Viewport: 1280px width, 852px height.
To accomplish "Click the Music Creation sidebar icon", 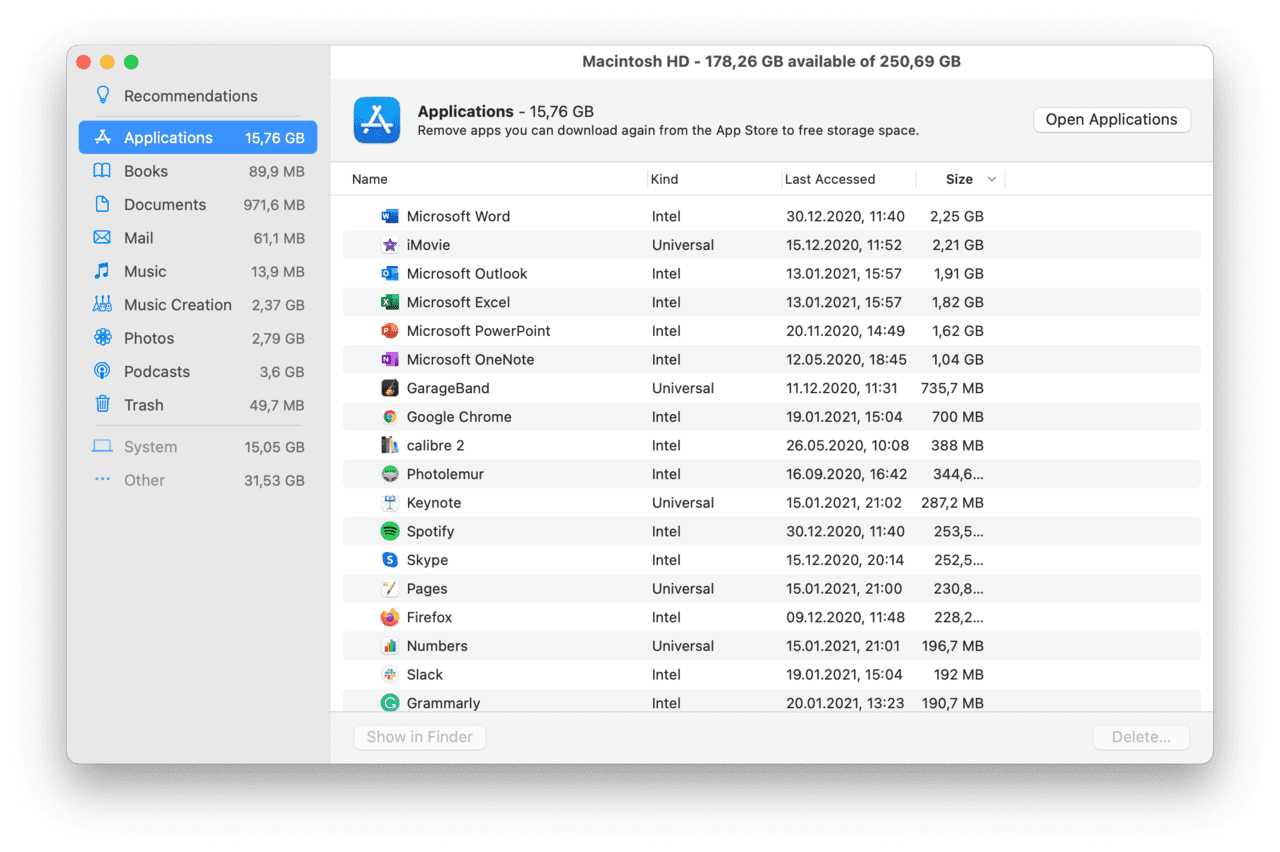I will pyautogui.click(x=102, y=304).
